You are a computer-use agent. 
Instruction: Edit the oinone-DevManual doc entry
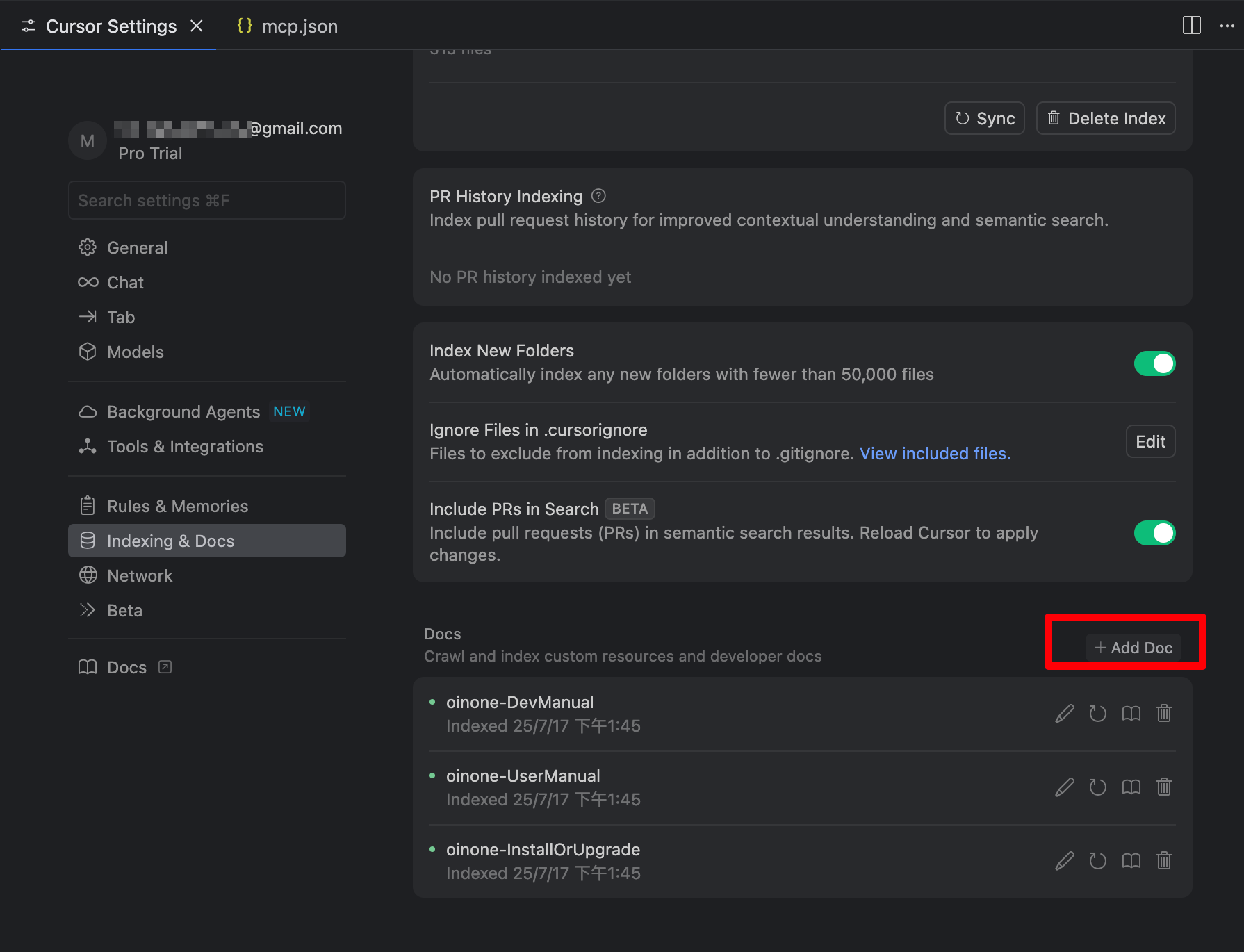click(x=1065, y=714)
